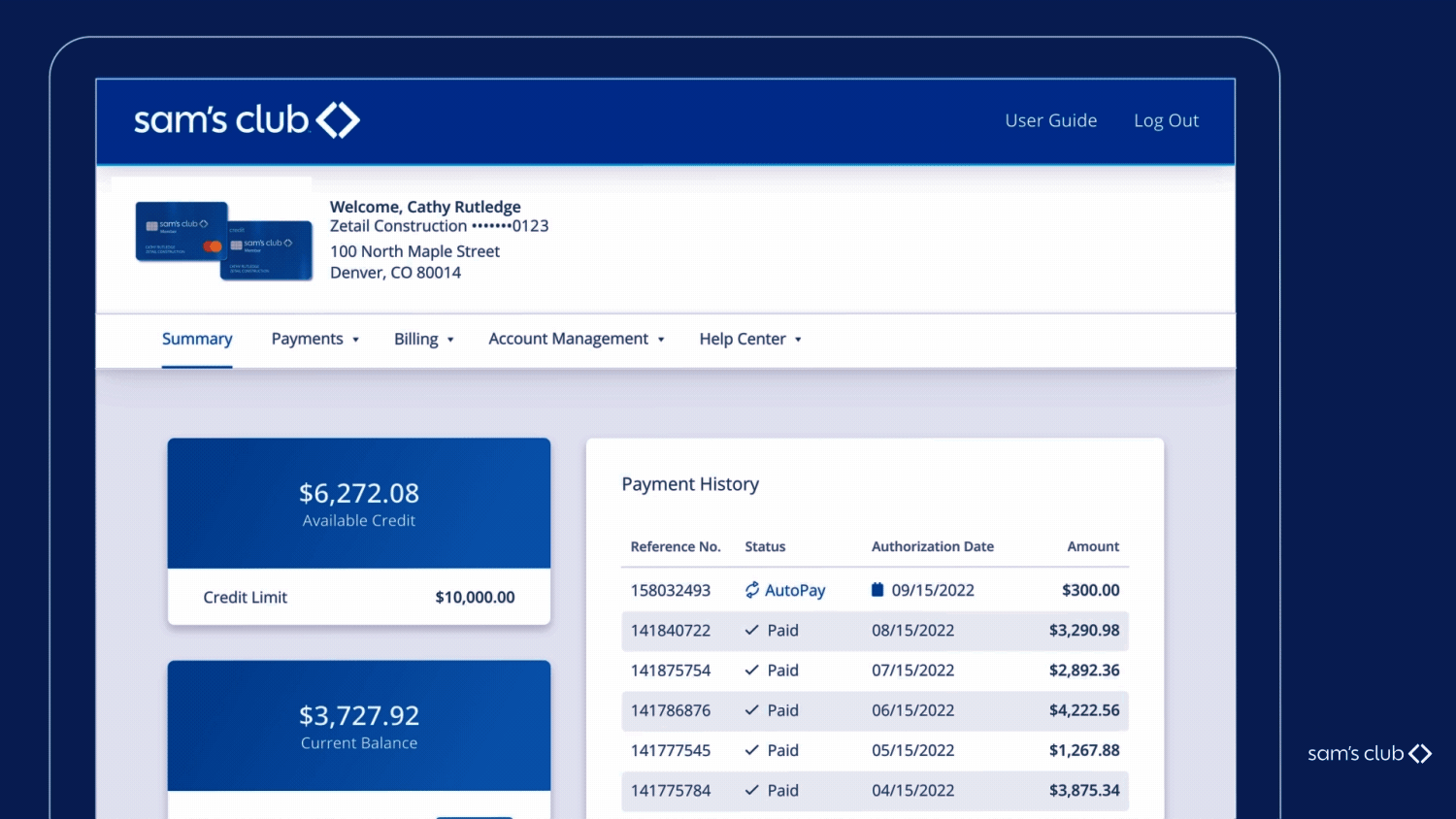The height and width of the screenshot is (819, 1456).
Task: Click the Payment History heading
Action: [690, 484]
